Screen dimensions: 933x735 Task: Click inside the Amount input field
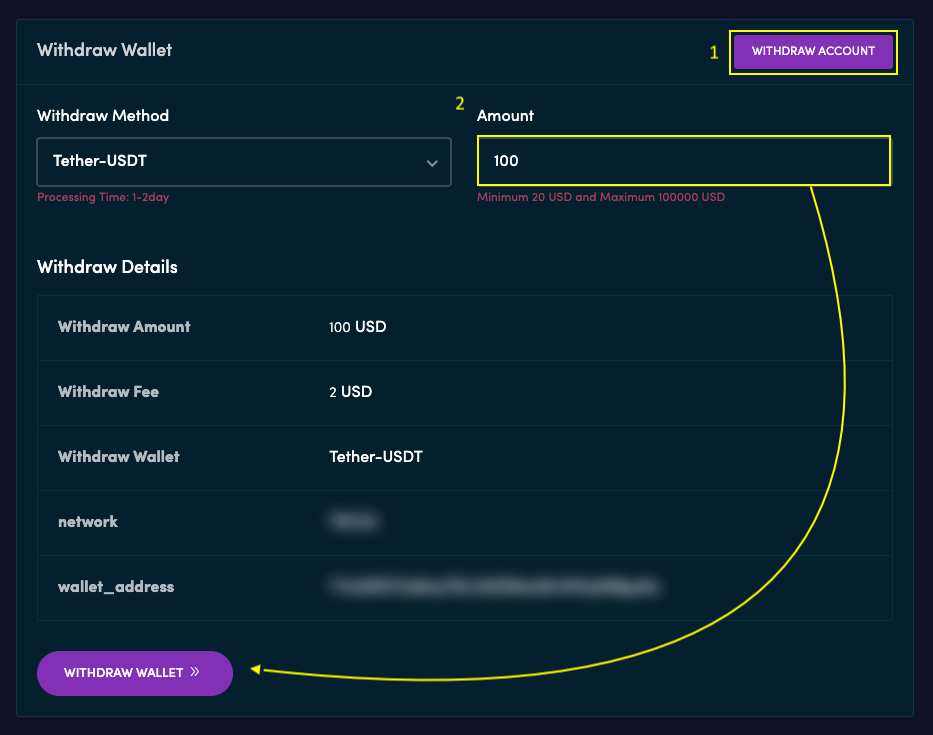[x=683, y=160]
